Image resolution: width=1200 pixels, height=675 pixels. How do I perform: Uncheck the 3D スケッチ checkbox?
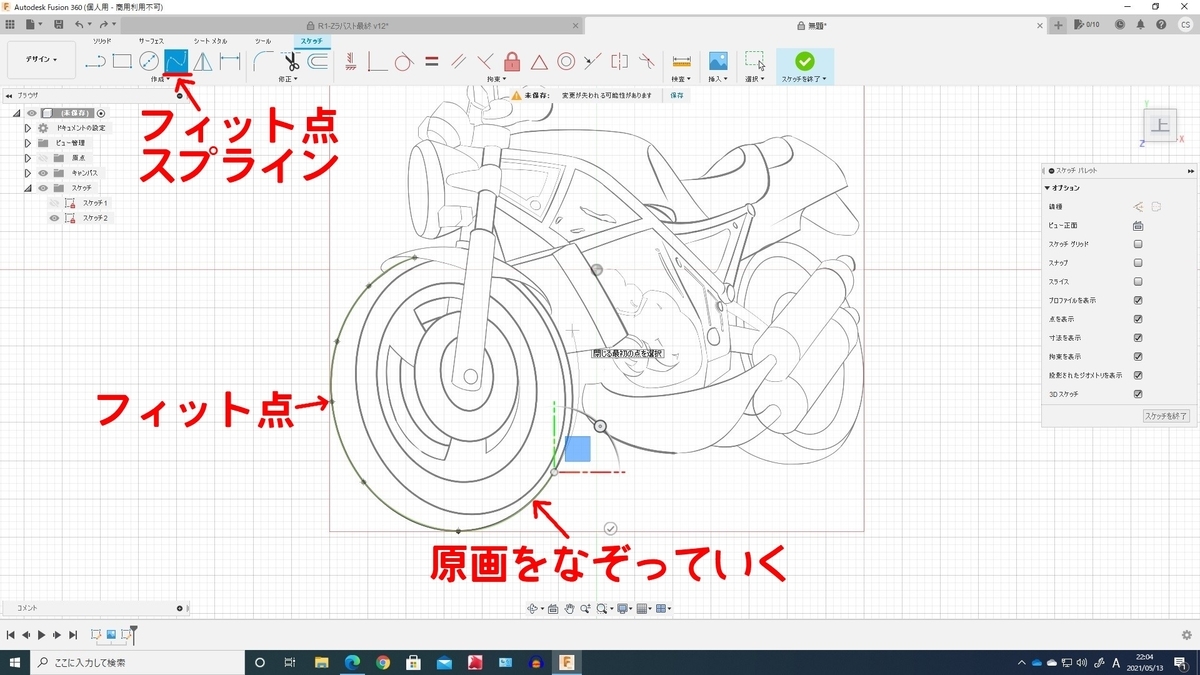pyautogui.click(x=1138, y=394)
